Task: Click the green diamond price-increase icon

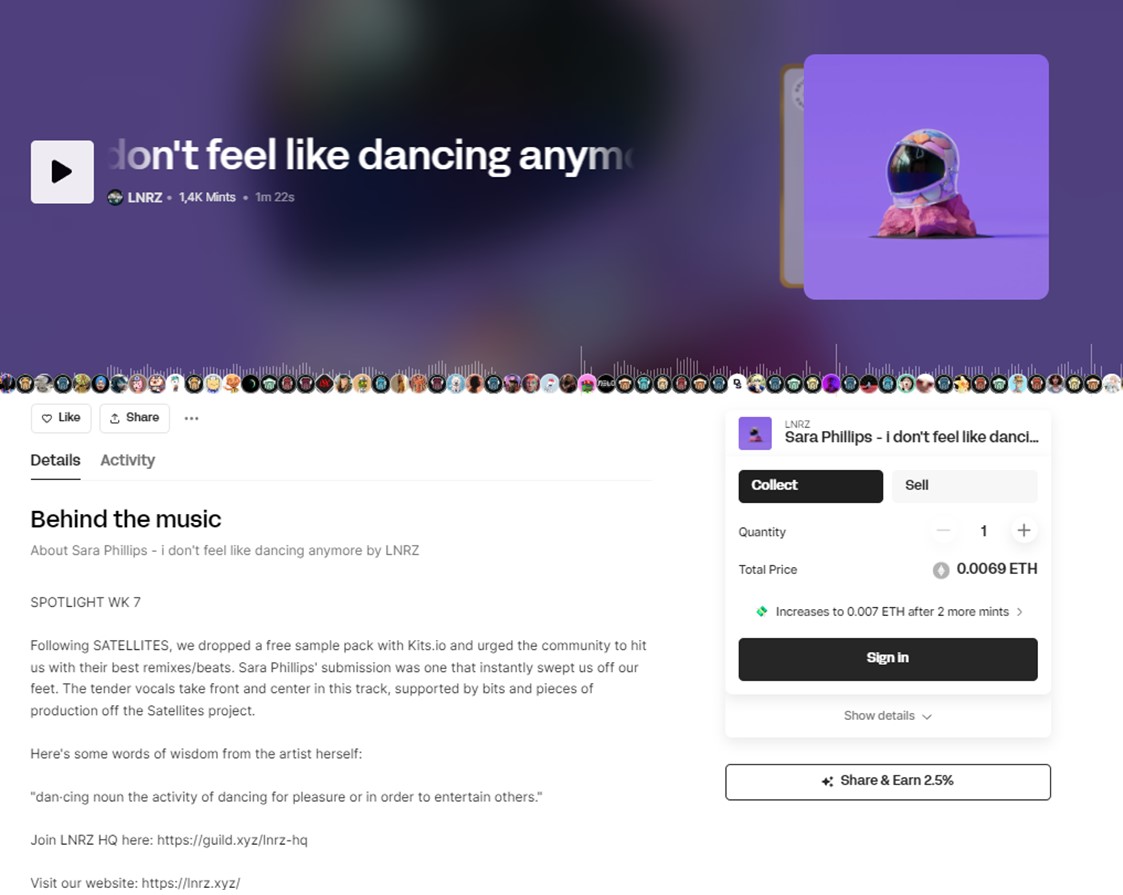Action: (x=762, y=611)
